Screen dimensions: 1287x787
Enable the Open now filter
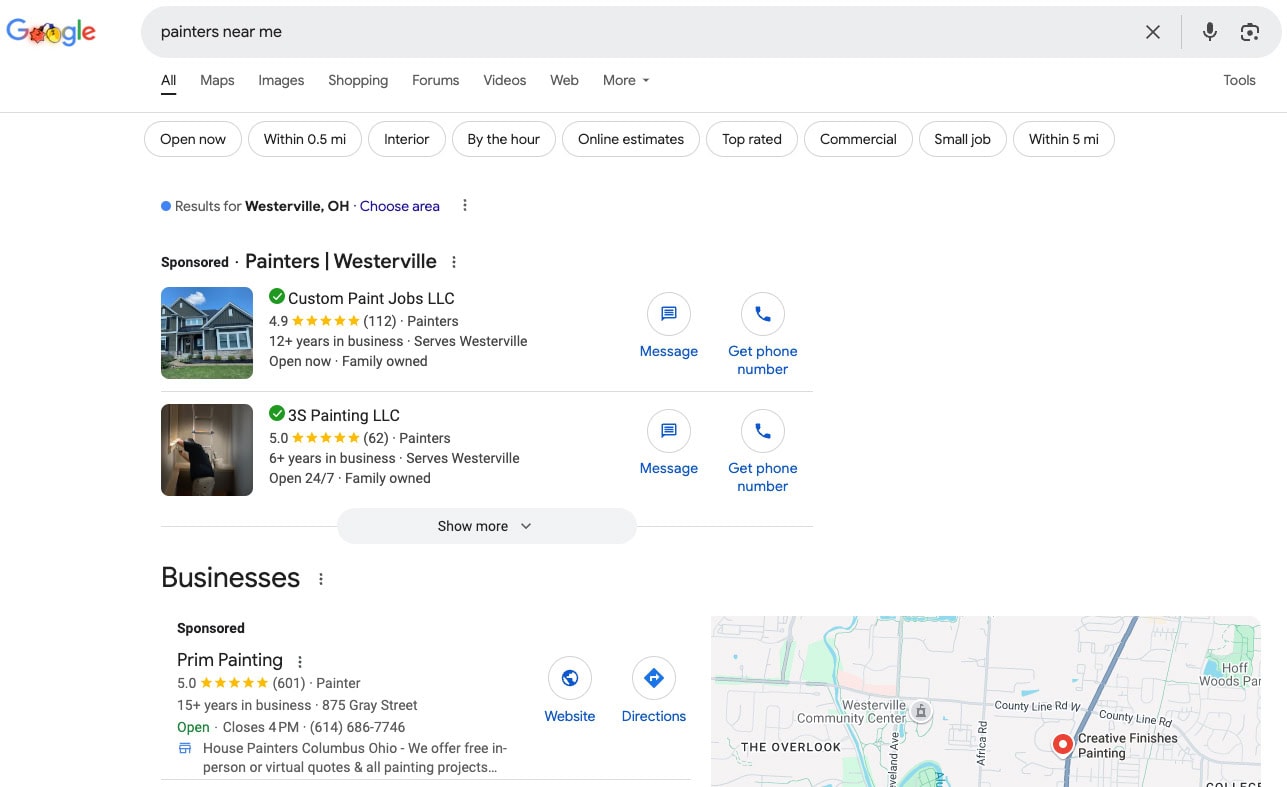point(192,139)
